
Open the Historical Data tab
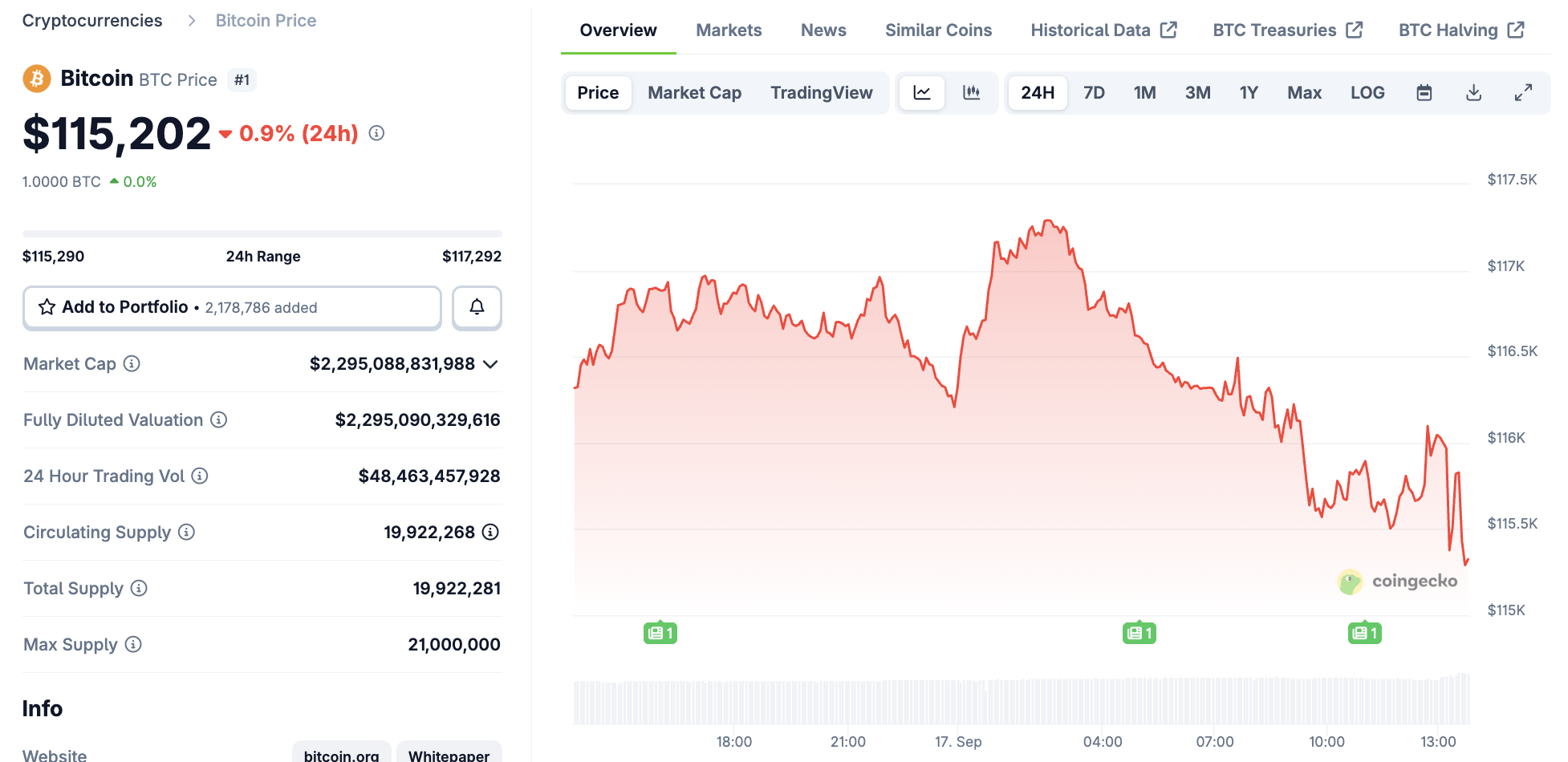[x=1103, y=30]
